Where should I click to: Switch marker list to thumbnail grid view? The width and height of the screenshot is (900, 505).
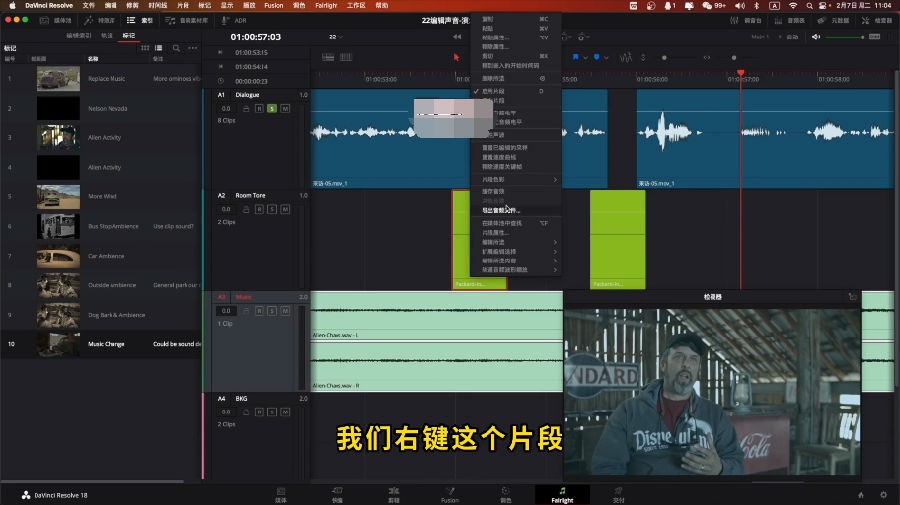coord(145,48)
